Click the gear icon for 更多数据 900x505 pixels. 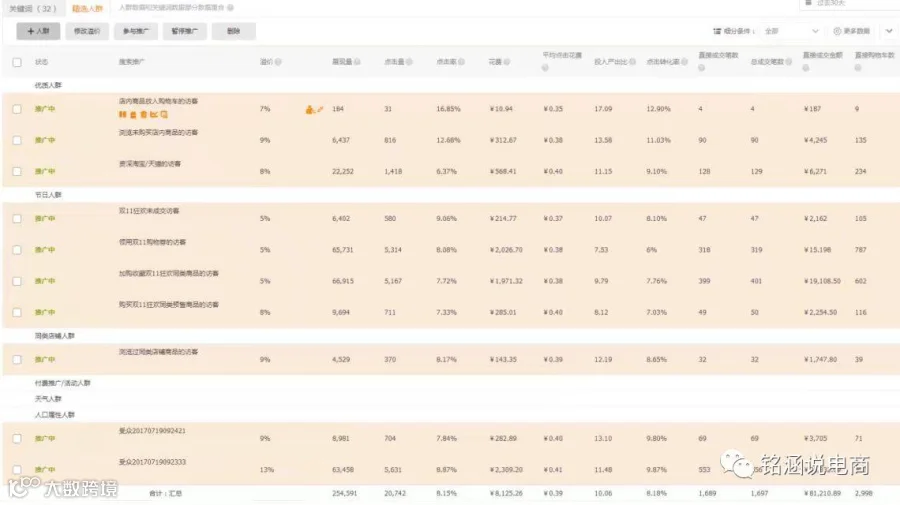pyautogui.click(x=837, y=31)
